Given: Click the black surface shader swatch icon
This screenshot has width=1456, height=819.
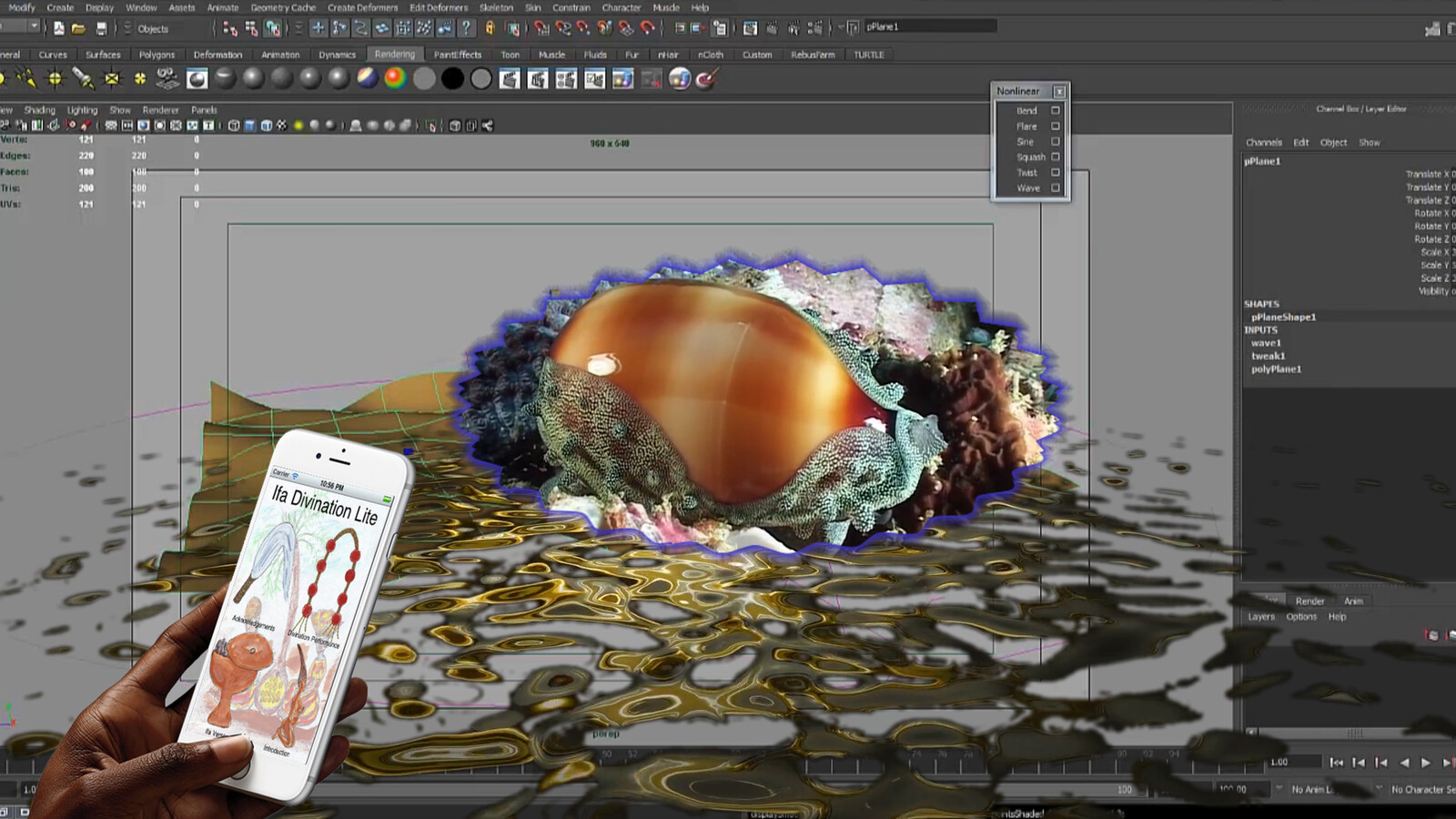Looking at the screenshot, I should click(x=452, y=79).
